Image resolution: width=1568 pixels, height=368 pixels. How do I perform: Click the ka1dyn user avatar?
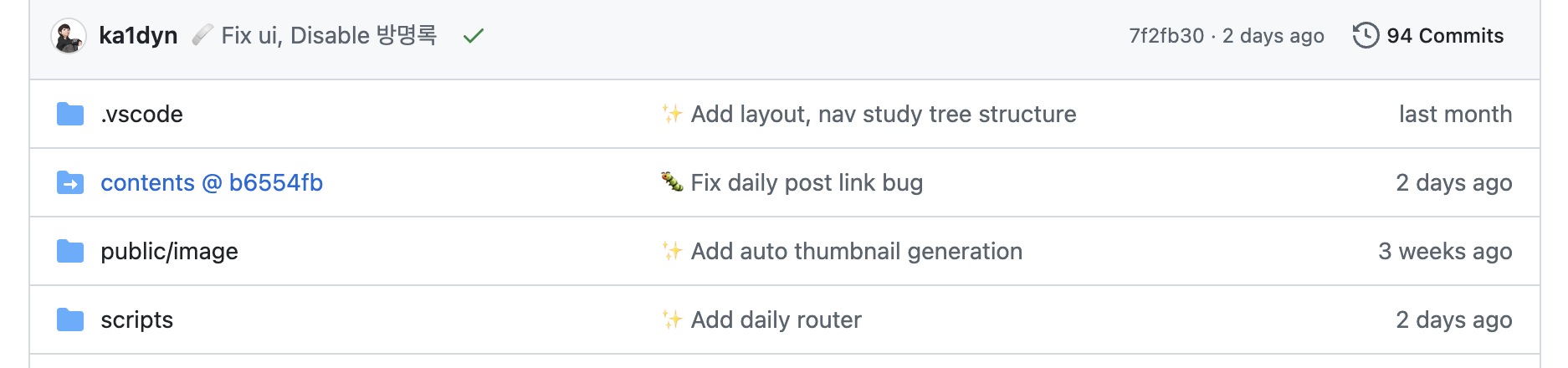point(69,36)
